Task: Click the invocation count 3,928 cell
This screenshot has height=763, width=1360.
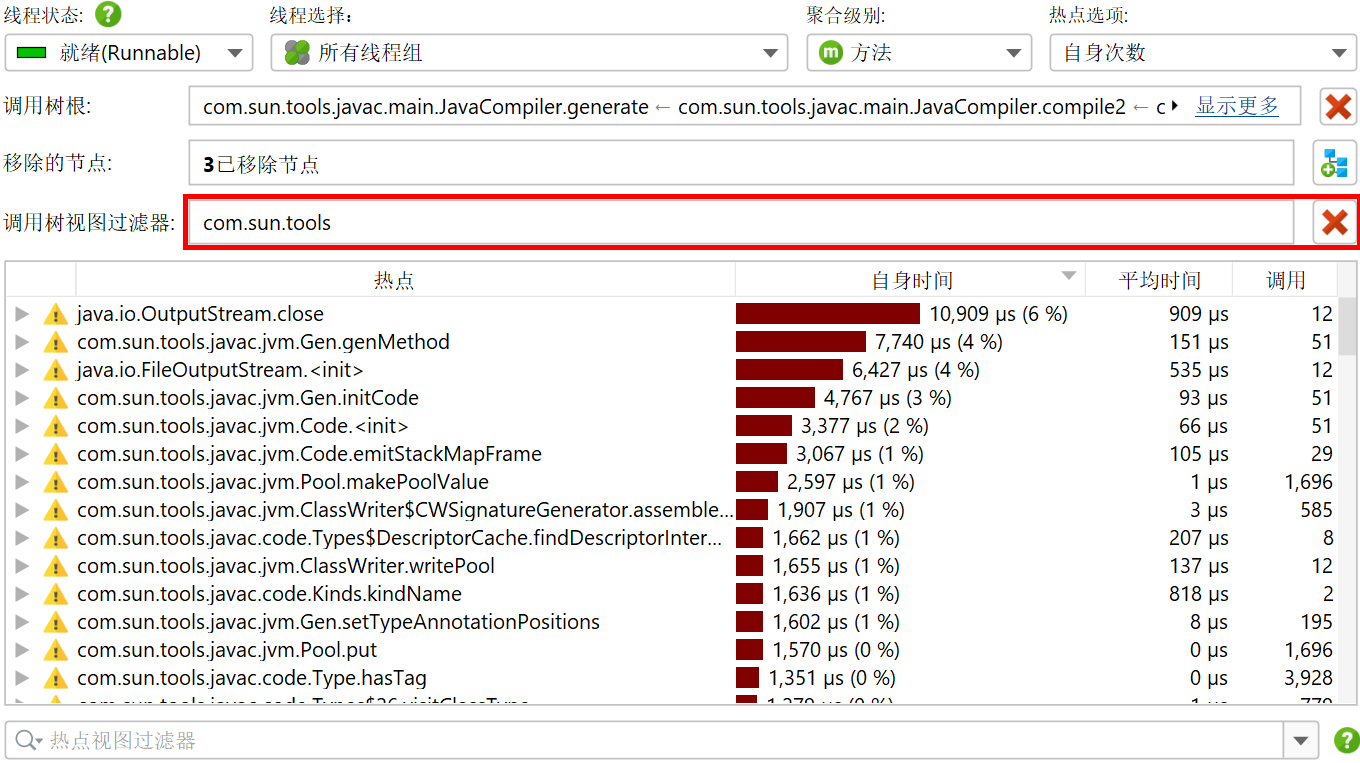Action: point(1308,678)
